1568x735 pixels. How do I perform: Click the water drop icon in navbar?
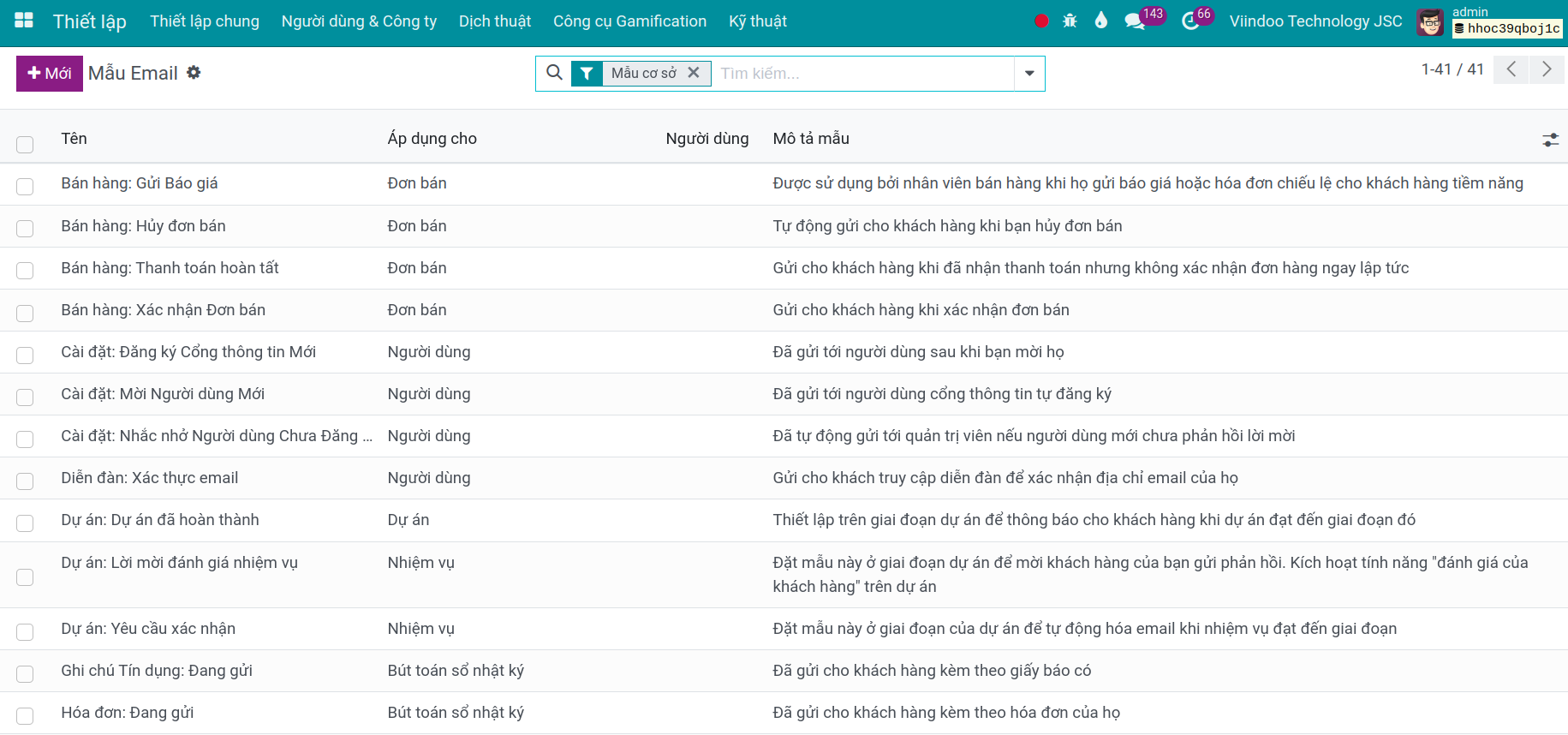(1101, 21)
